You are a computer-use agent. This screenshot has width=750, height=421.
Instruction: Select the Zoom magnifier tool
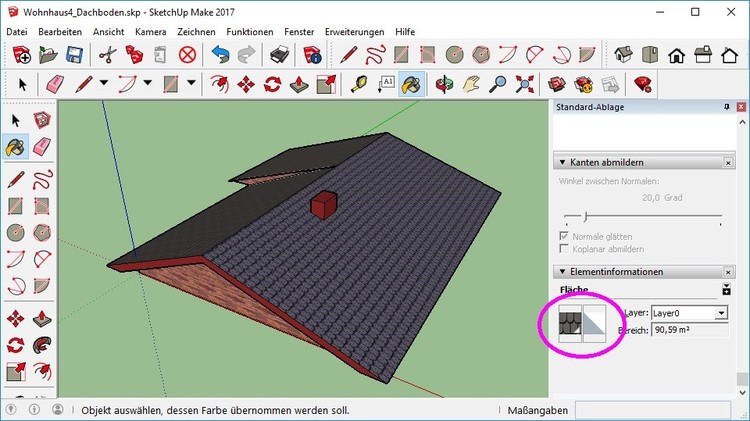[x=498, y=84]
